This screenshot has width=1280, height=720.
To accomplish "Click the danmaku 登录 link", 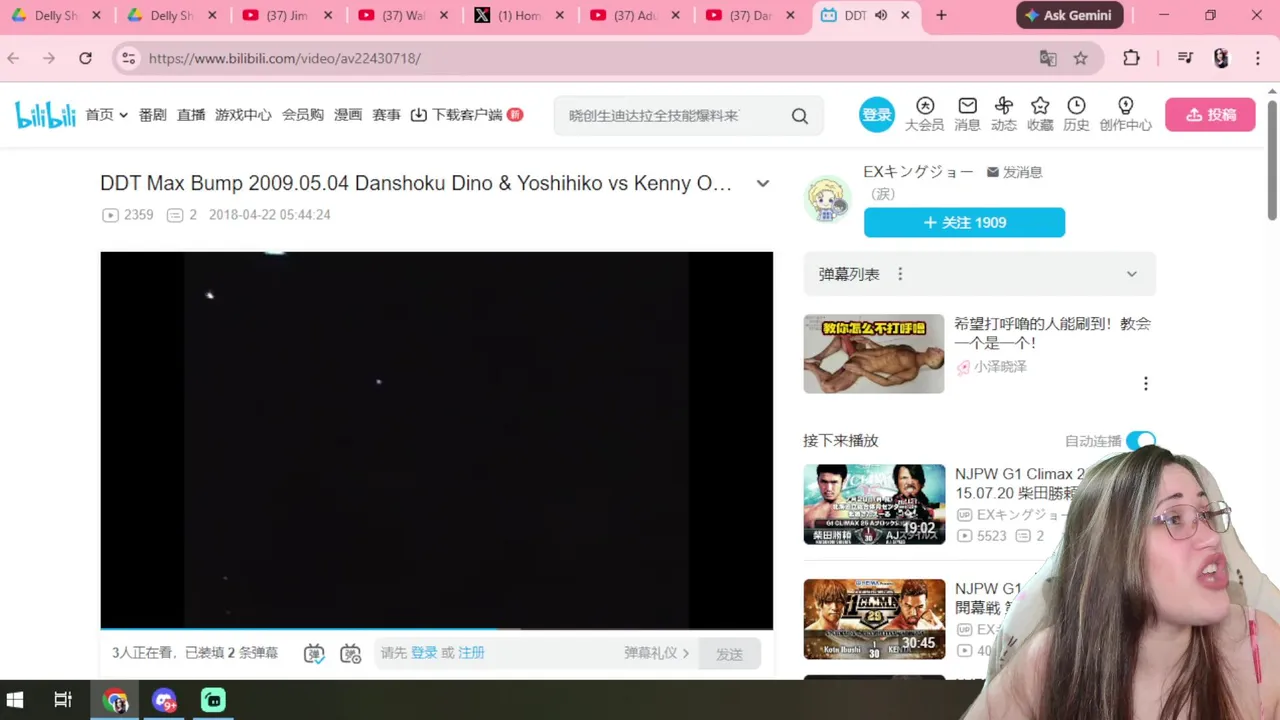I will [424, 652].
